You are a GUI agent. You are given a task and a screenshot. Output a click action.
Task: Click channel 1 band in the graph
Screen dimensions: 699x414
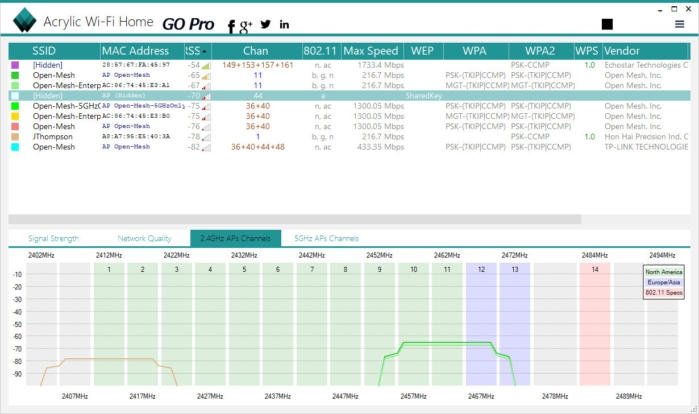pos(109,324)
